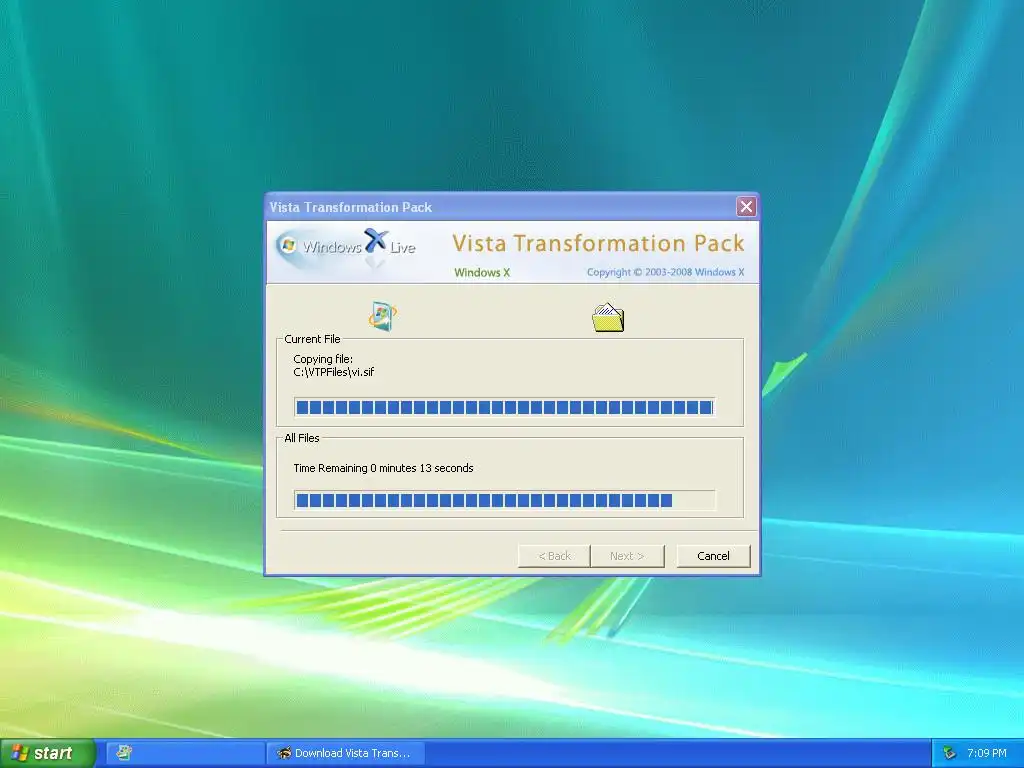Click Time Remaining 0 minutes 13 seconds text
Screen dimensions: 1024x768
[x=383, y=468]
